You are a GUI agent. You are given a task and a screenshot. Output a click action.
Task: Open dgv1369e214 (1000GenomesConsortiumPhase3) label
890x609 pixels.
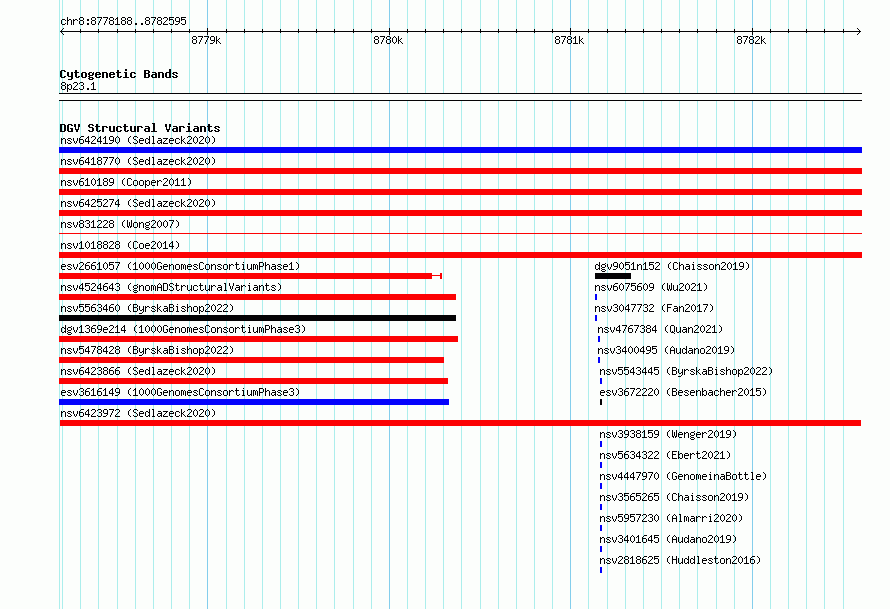point(183,329)
